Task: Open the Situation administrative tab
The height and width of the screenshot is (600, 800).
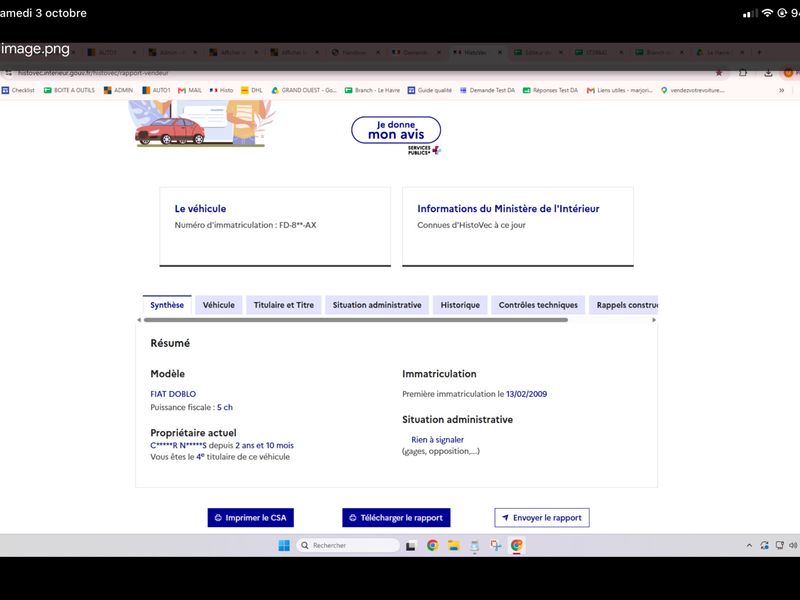Action: click(x=377, y=305)
